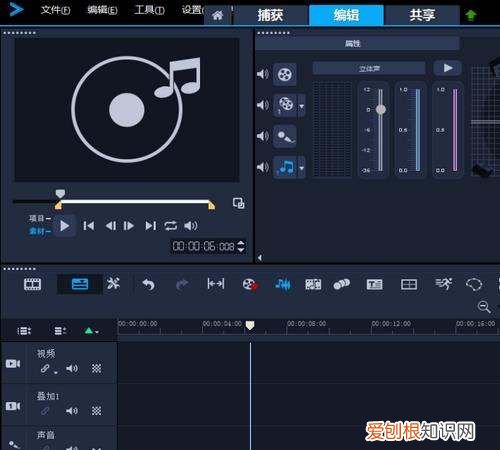500x450 pixels.
Task: Jump to the start of clip
Action: [88, 226]
